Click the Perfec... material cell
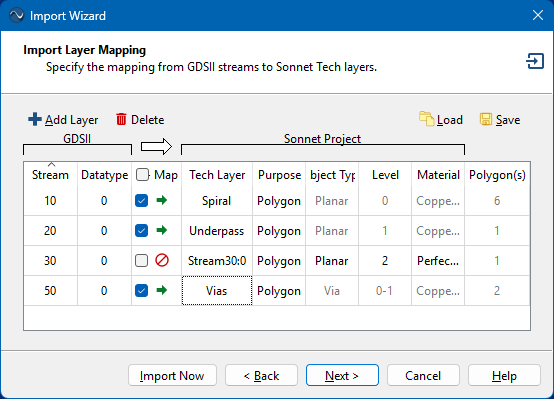This screenshot has width=554, height=399. 438,261
